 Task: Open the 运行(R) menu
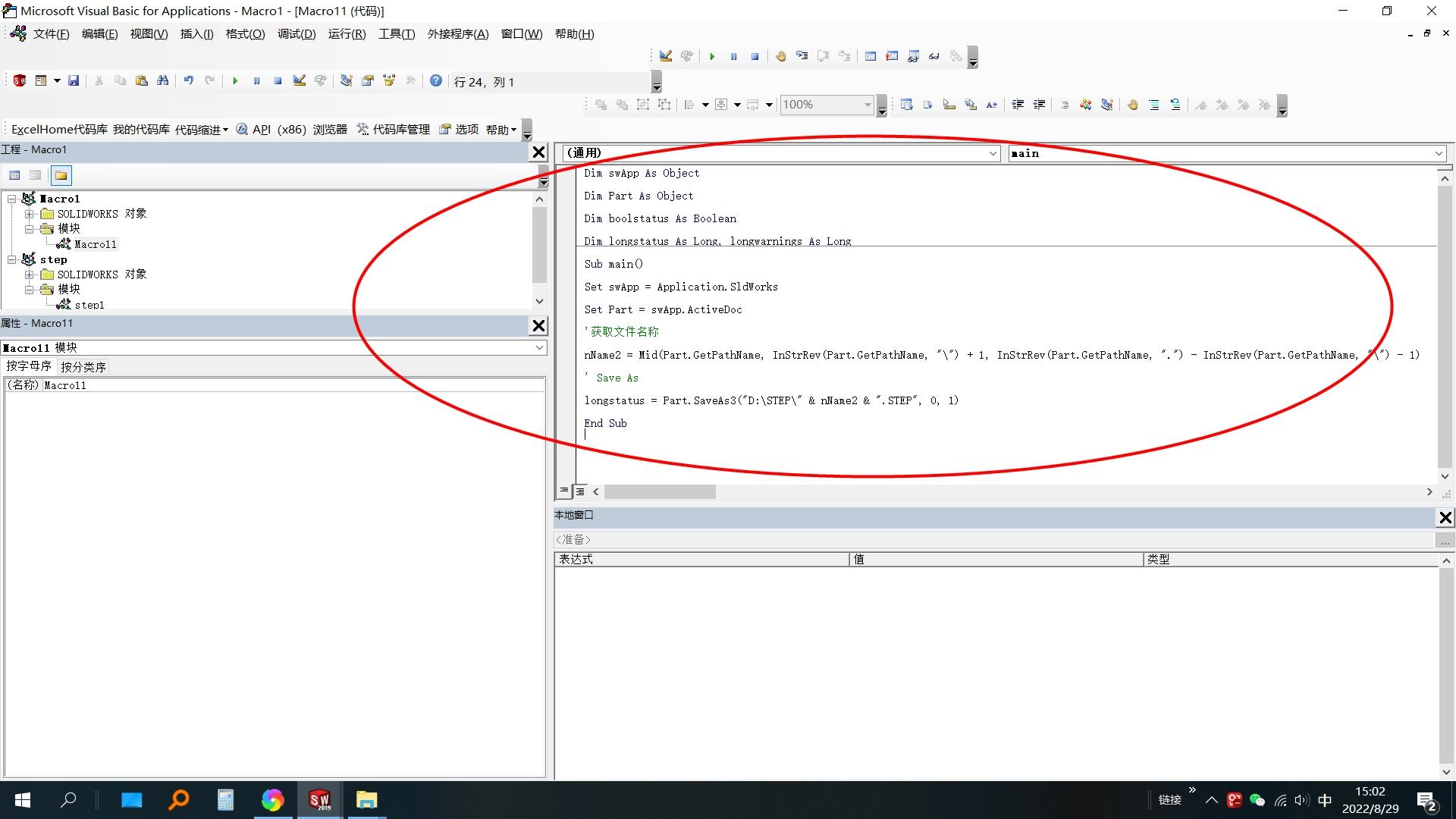coord(347,34)
